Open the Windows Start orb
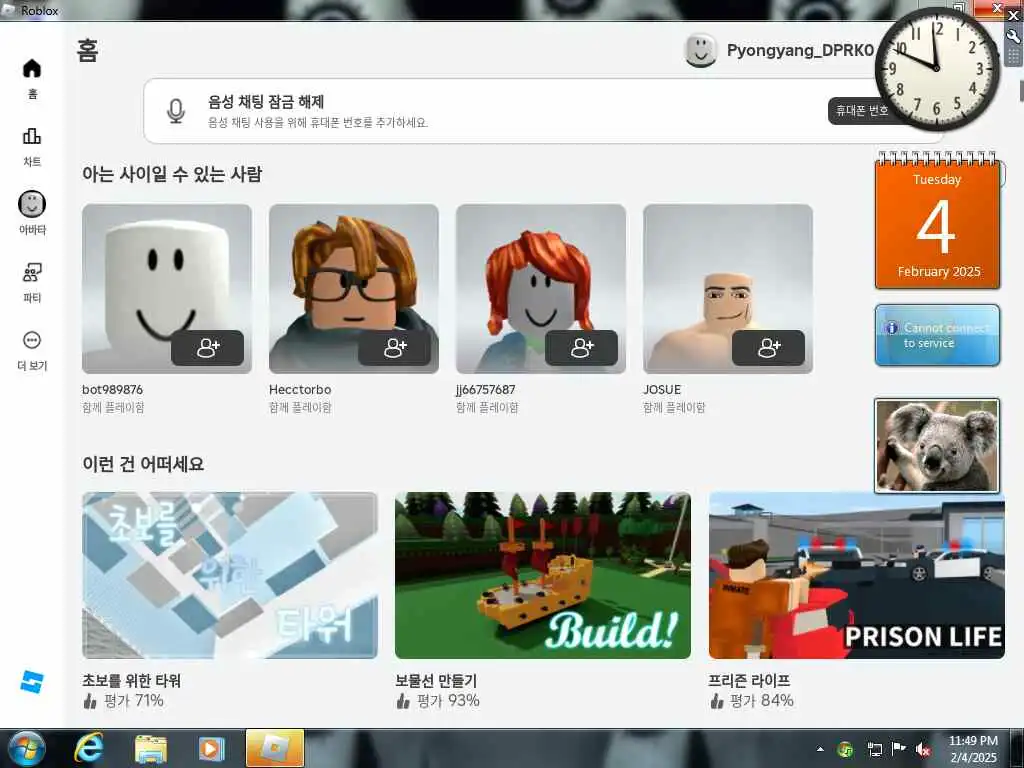The height and width of the screenshot is (768, 1024). (x=26, y=748)
